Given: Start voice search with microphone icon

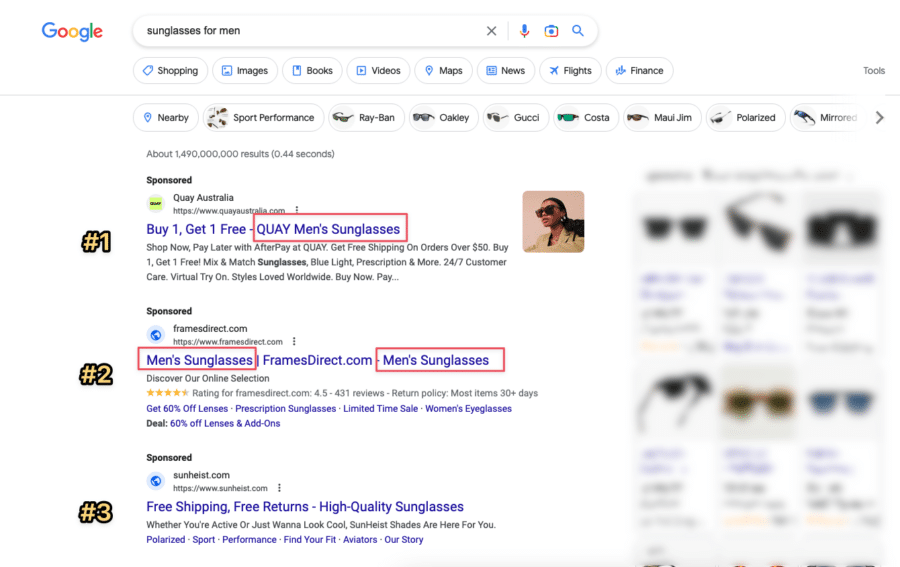Looking at the screenshot, I should (524, 31).
